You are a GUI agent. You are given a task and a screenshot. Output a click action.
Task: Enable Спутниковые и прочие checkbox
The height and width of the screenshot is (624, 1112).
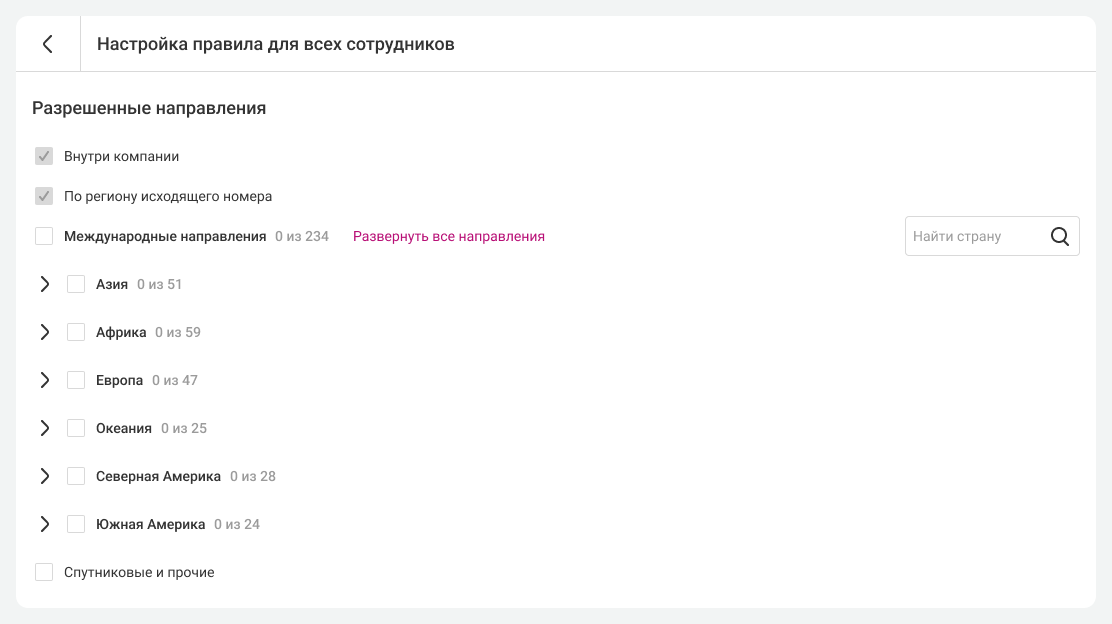click(x=44, y=572)
